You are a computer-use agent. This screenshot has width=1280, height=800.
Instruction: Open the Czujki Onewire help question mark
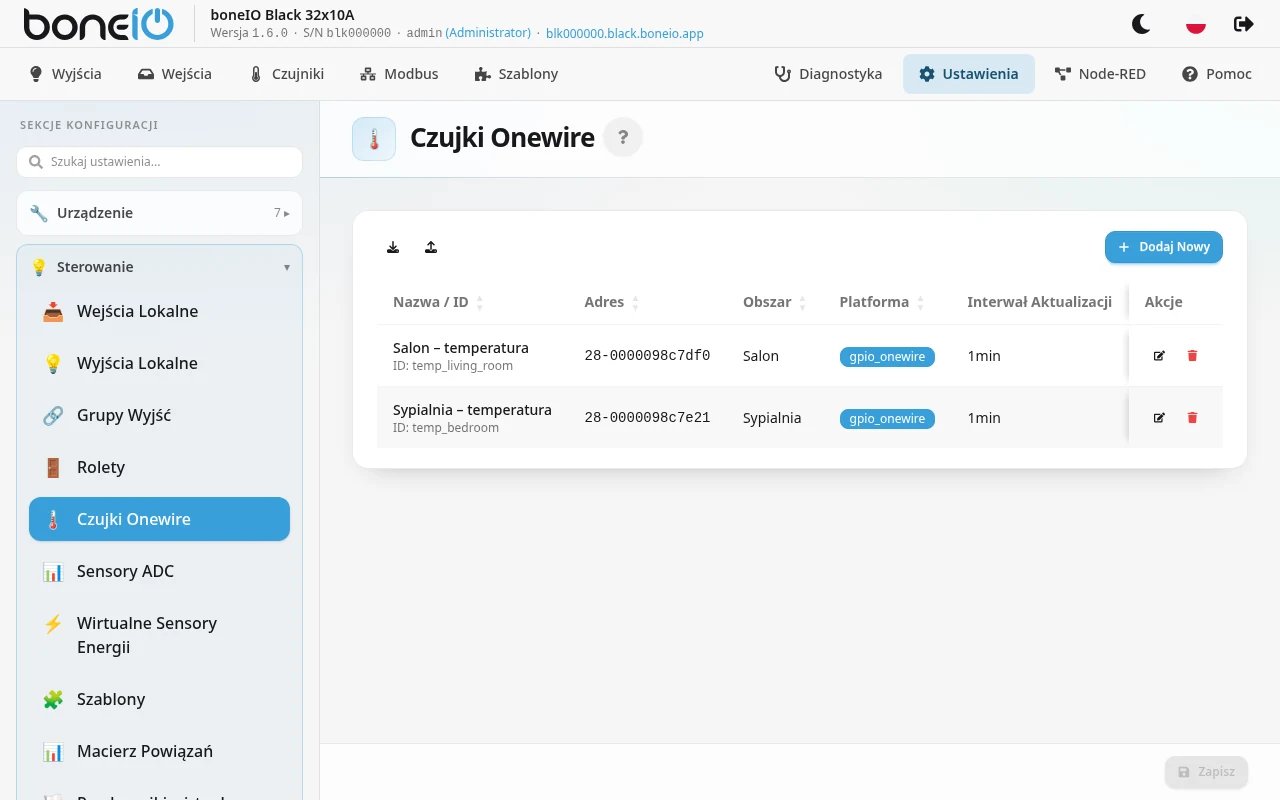(x=623, y=137)
